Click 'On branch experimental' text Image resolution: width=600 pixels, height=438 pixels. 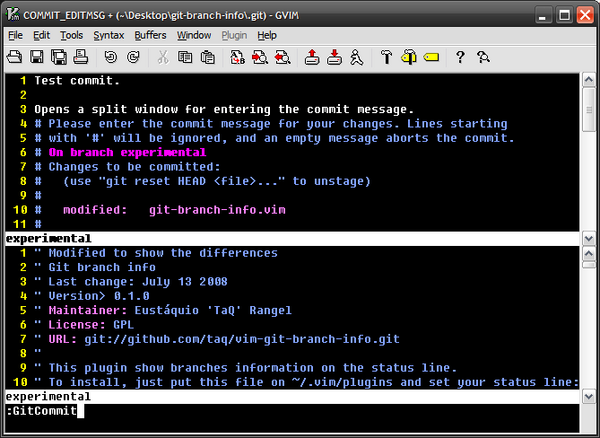[127, 152]
